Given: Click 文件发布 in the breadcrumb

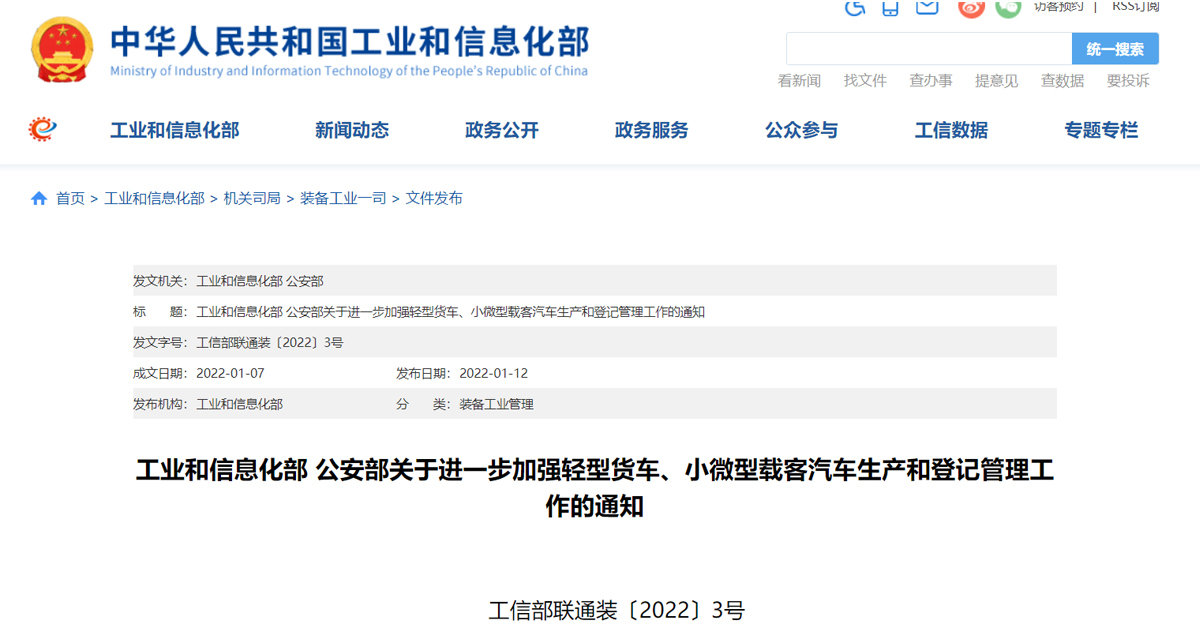Looking at the screenshot, I should (x=434, y=198).
